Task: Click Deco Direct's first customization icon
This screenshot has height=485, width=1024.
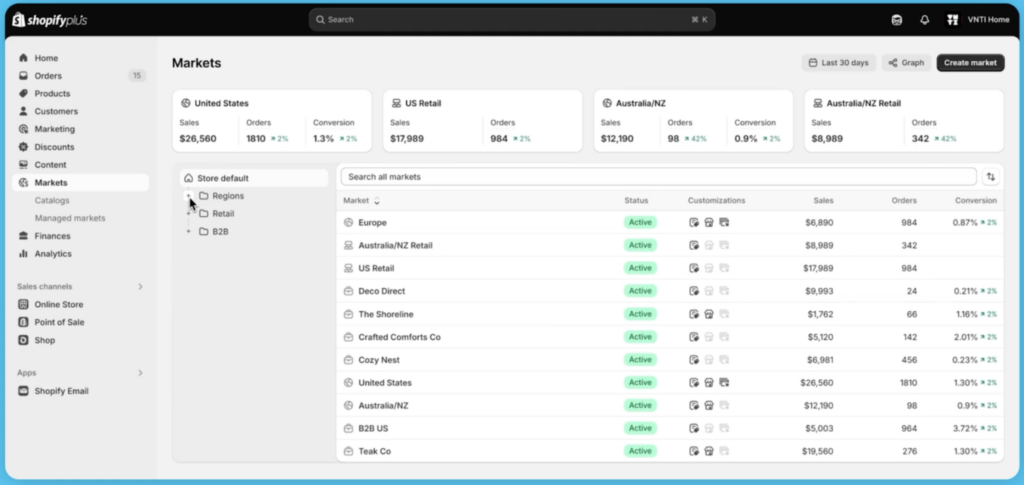Action: (694, 291)
